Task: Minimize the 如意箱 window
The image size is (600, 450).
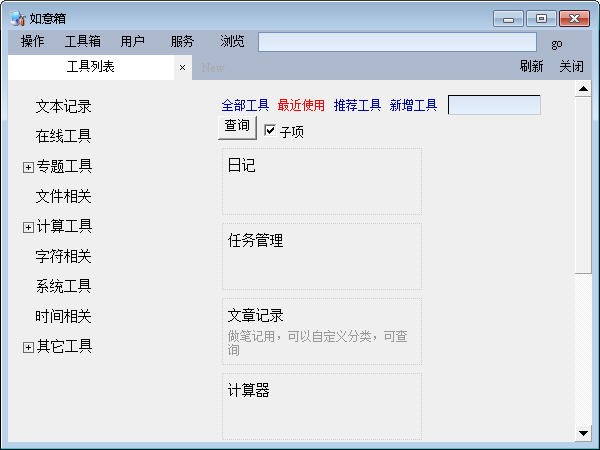Action: 508,19
